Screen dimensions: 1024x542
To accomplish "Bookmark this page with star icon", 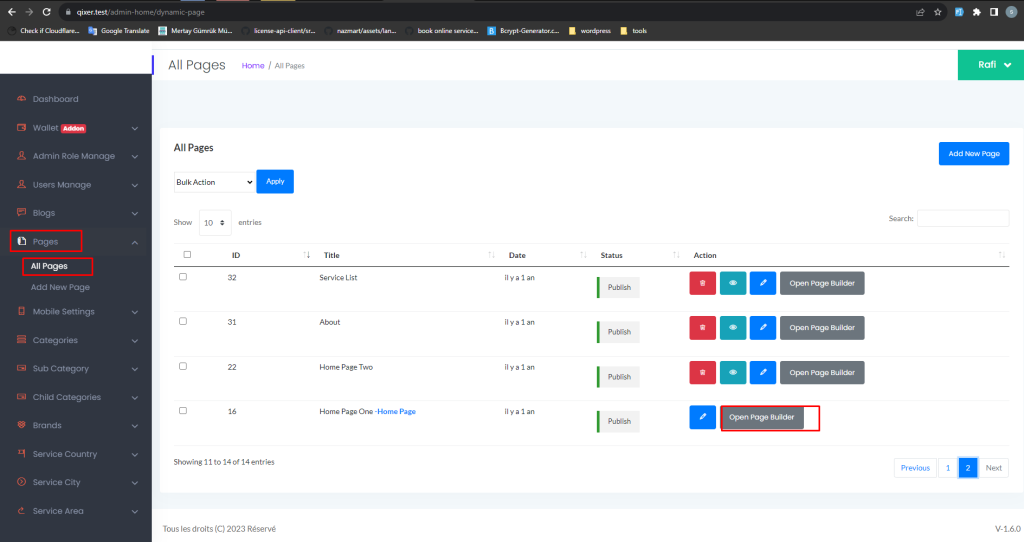I will [938, 12].
